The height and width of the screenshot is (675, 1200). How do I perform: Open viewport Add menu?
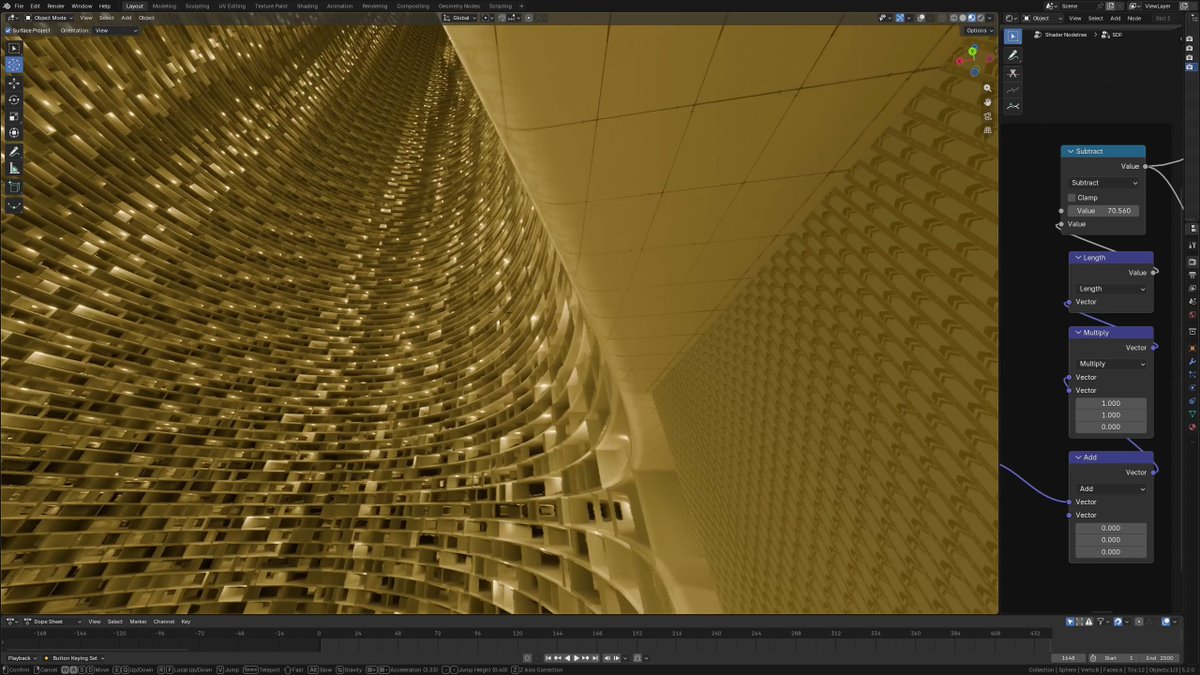tap(126, 18)
